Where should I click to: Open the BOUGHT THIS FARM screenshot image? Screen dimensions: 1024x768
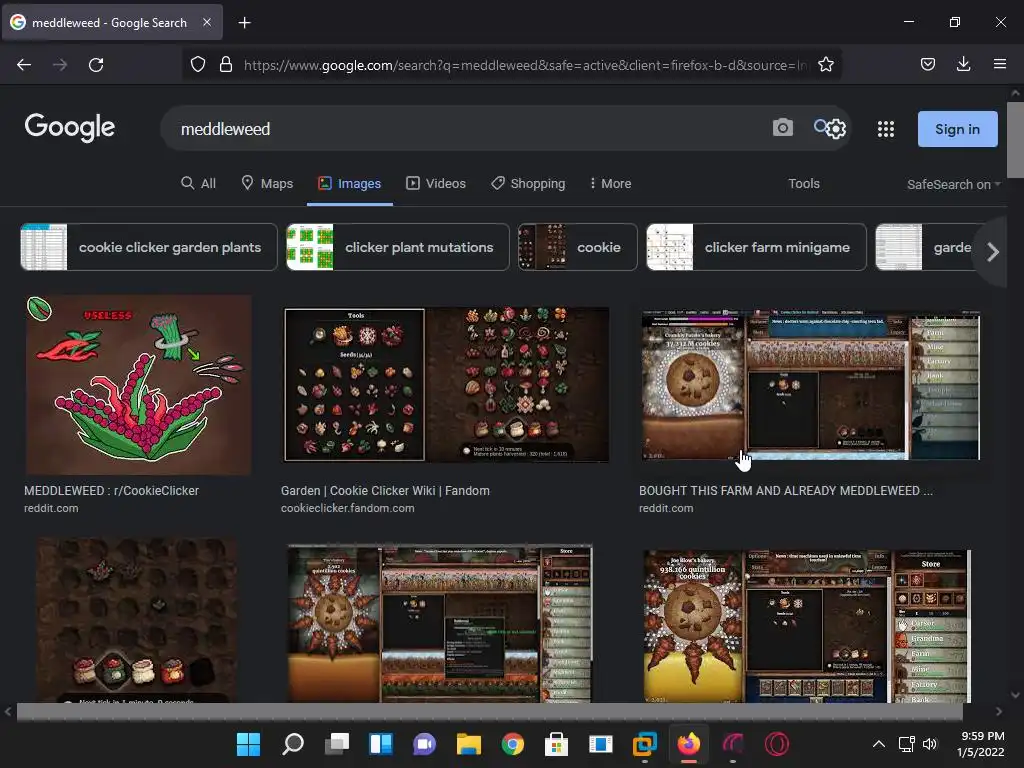810,385
